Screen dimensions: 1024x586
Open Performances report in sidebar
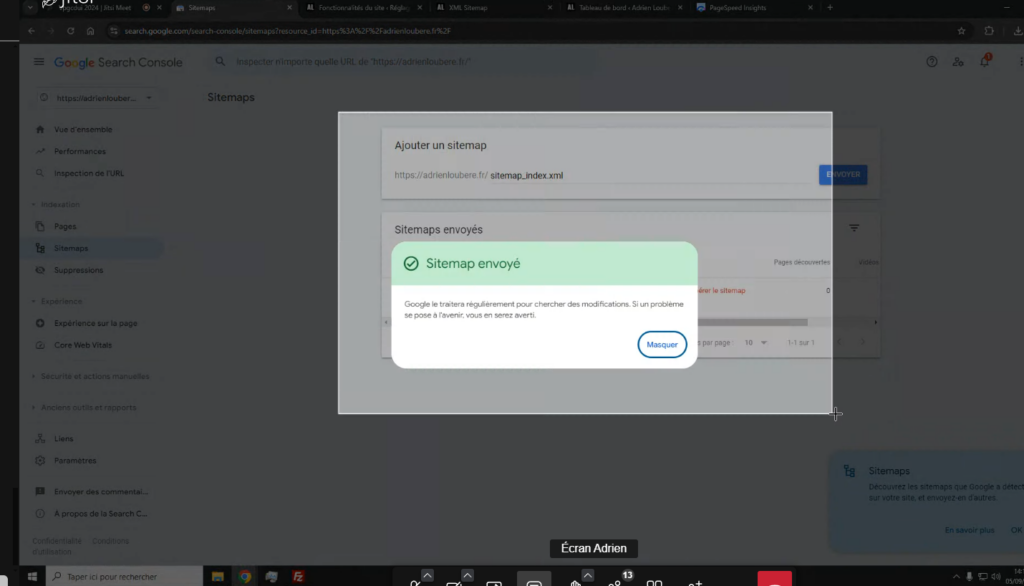pos(79,151)
